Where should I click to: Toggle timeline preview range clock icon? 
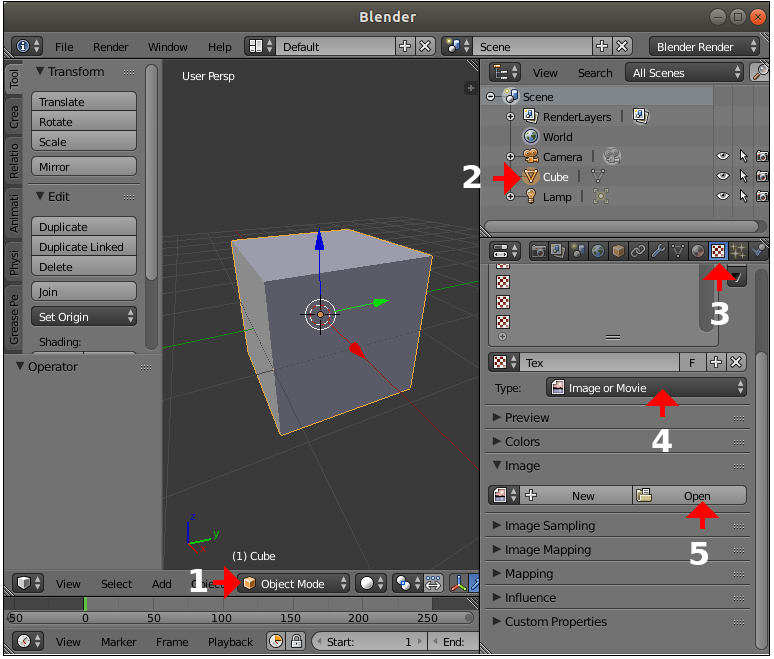click(276, 641)
